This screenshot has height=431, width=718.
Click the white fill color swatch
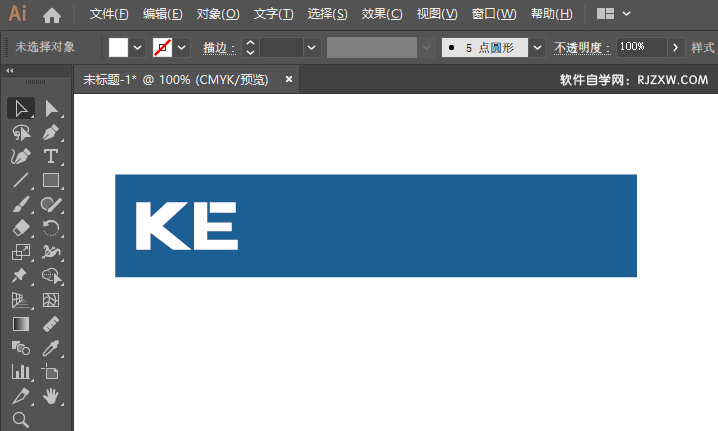pyautogui.click(x=118, y=47)
